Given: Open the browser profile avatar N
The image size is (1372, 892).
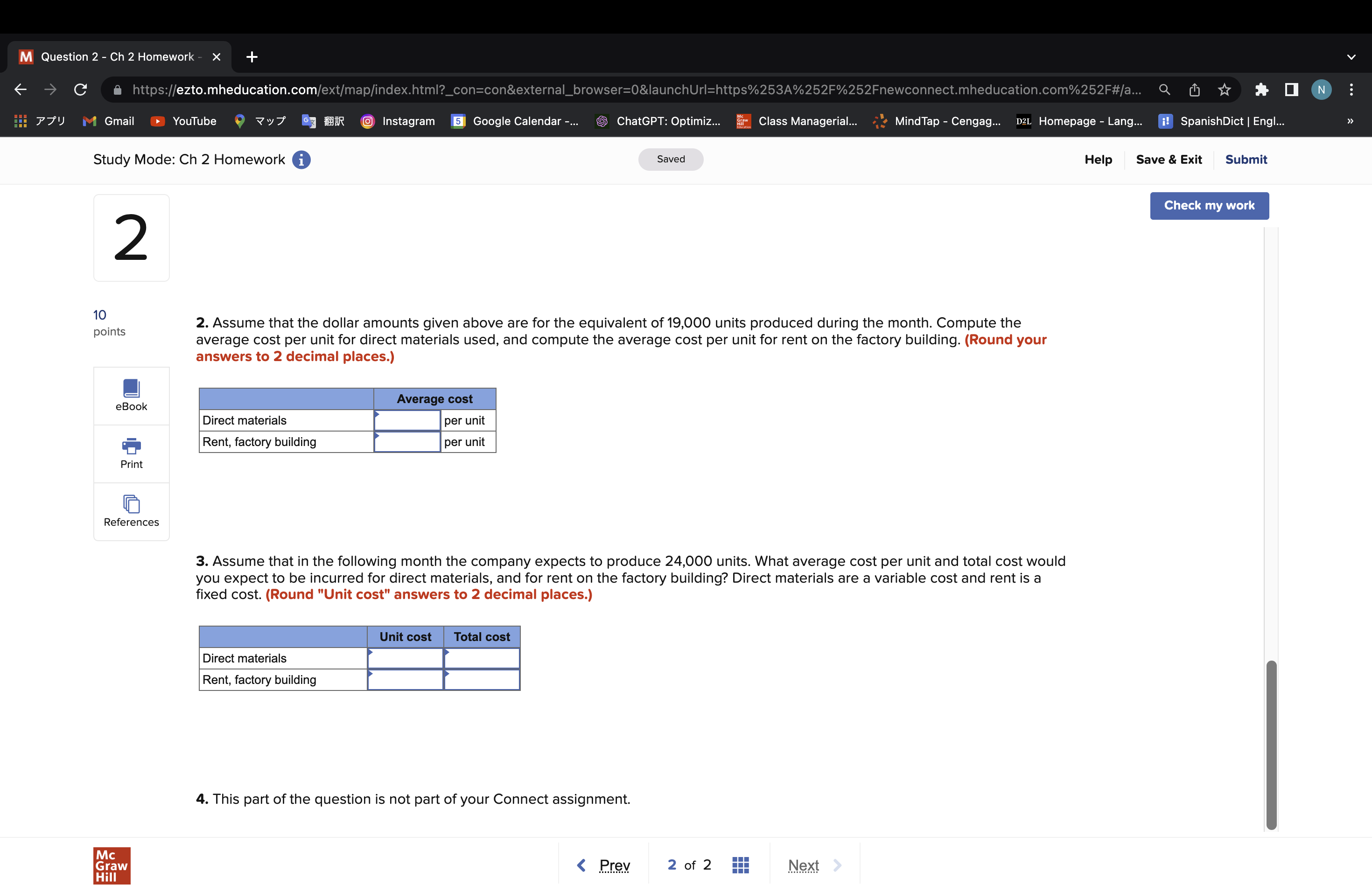Looking at the screenshot, I should tap(1321, 89).
